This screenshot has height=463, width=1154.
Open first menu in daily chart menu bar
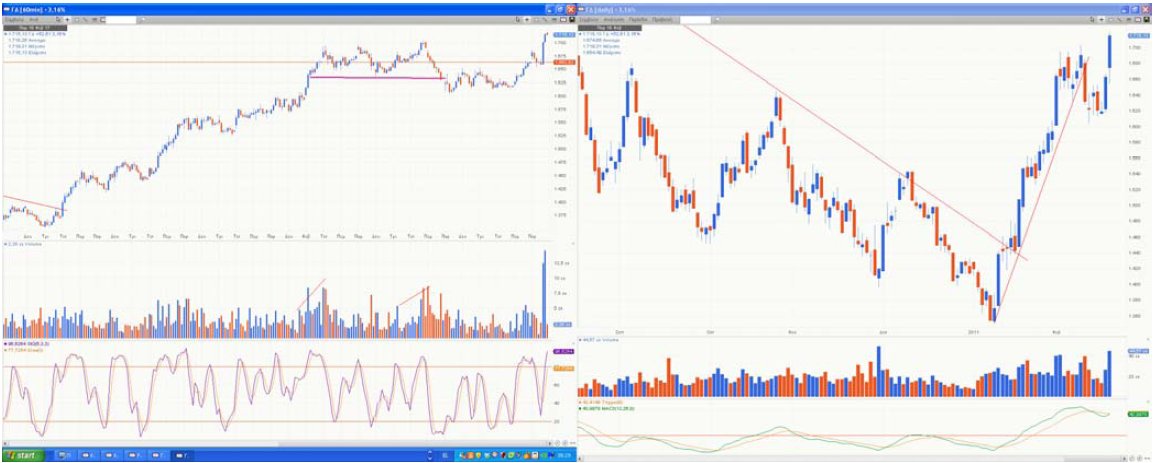click(591, 19)
